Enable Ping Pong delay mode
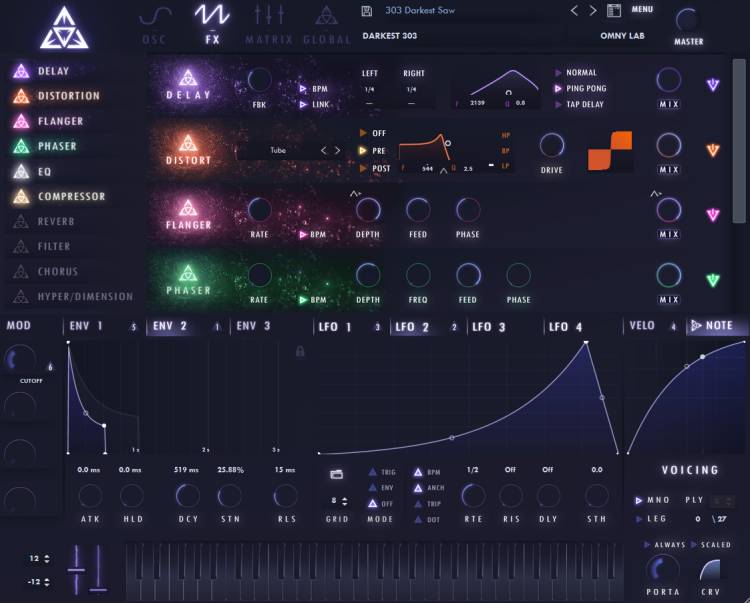This screenshot has height=603, width=750. [x=559, y=88]
